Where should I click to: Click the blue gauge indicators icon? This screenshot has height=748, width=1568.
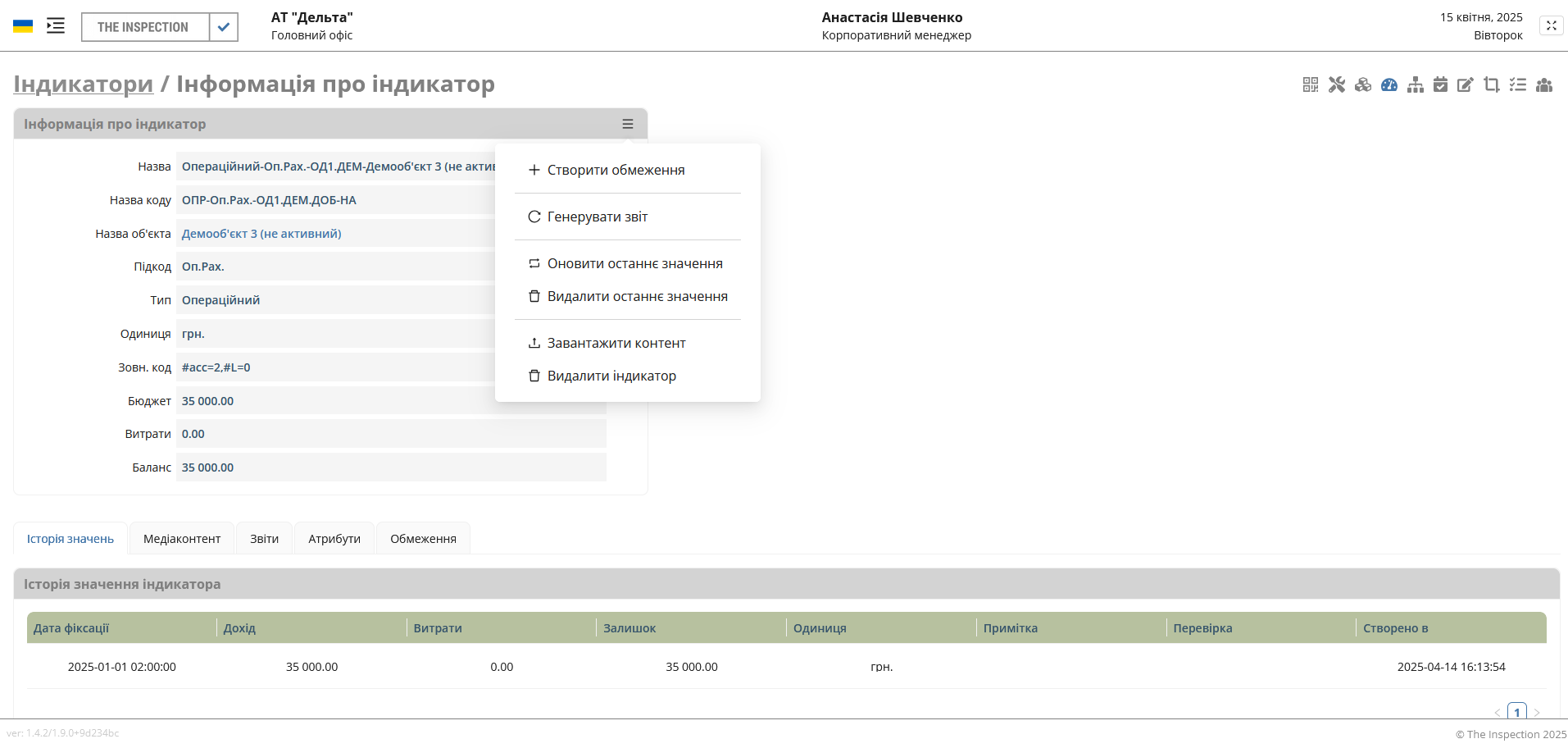(x=1389, y=84)
